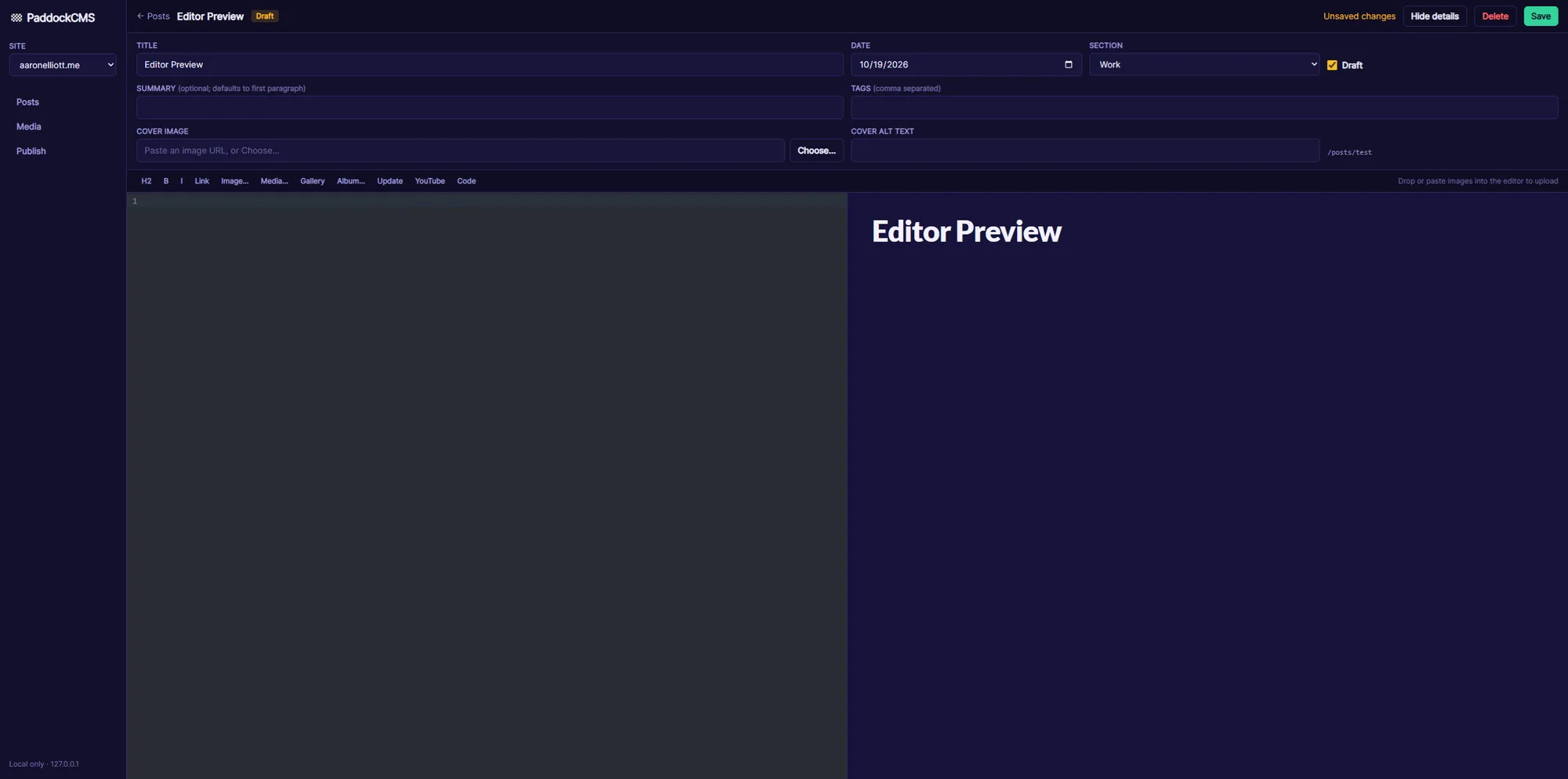The height and width of the screenshot is (779, 1568).
Task: Click the Date field showing 10/19/2026
Action: [x=966, y=64]
